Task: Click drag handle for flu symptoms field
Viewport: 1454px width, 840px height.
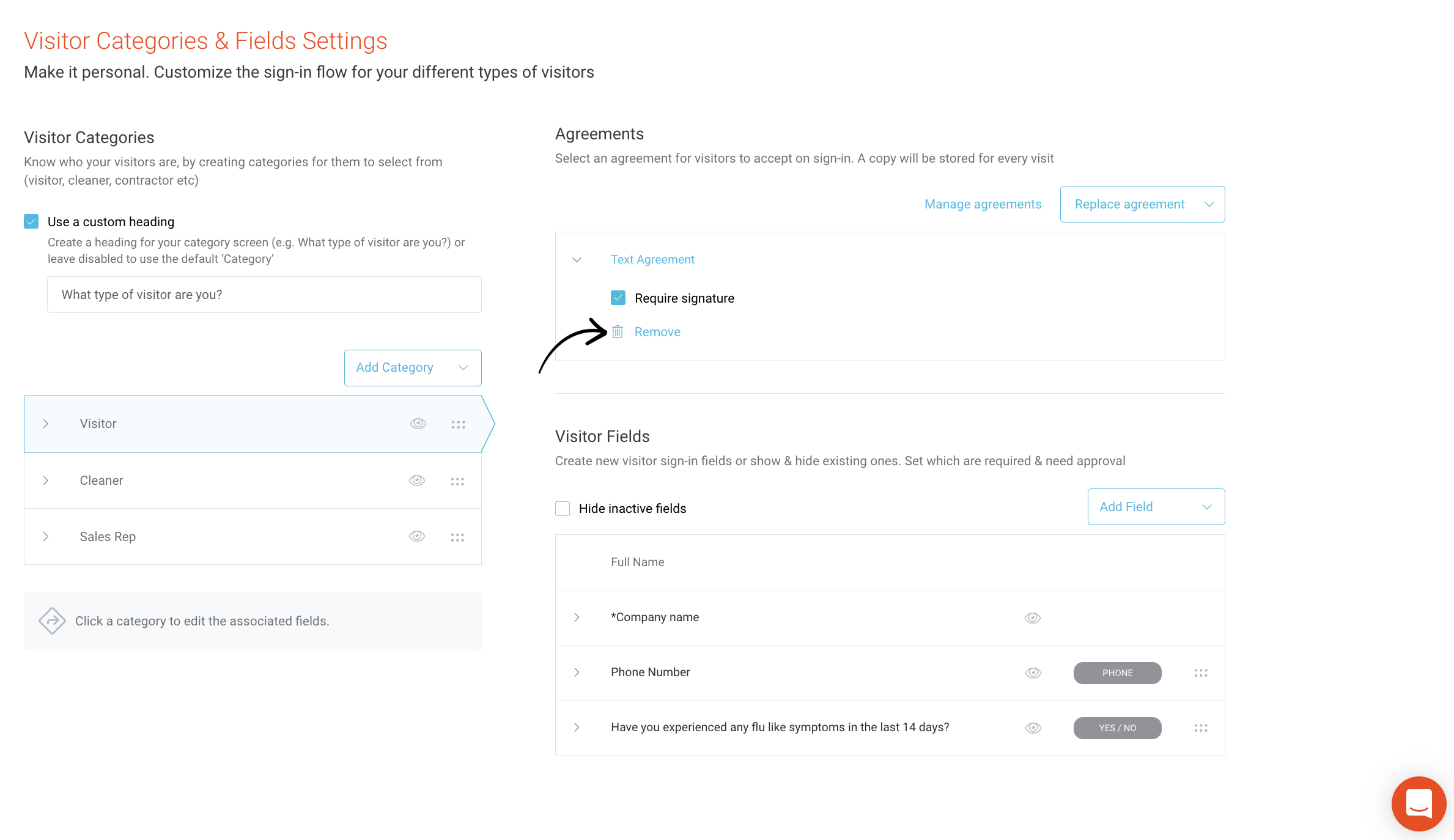Action: (x=1201, y=728)
